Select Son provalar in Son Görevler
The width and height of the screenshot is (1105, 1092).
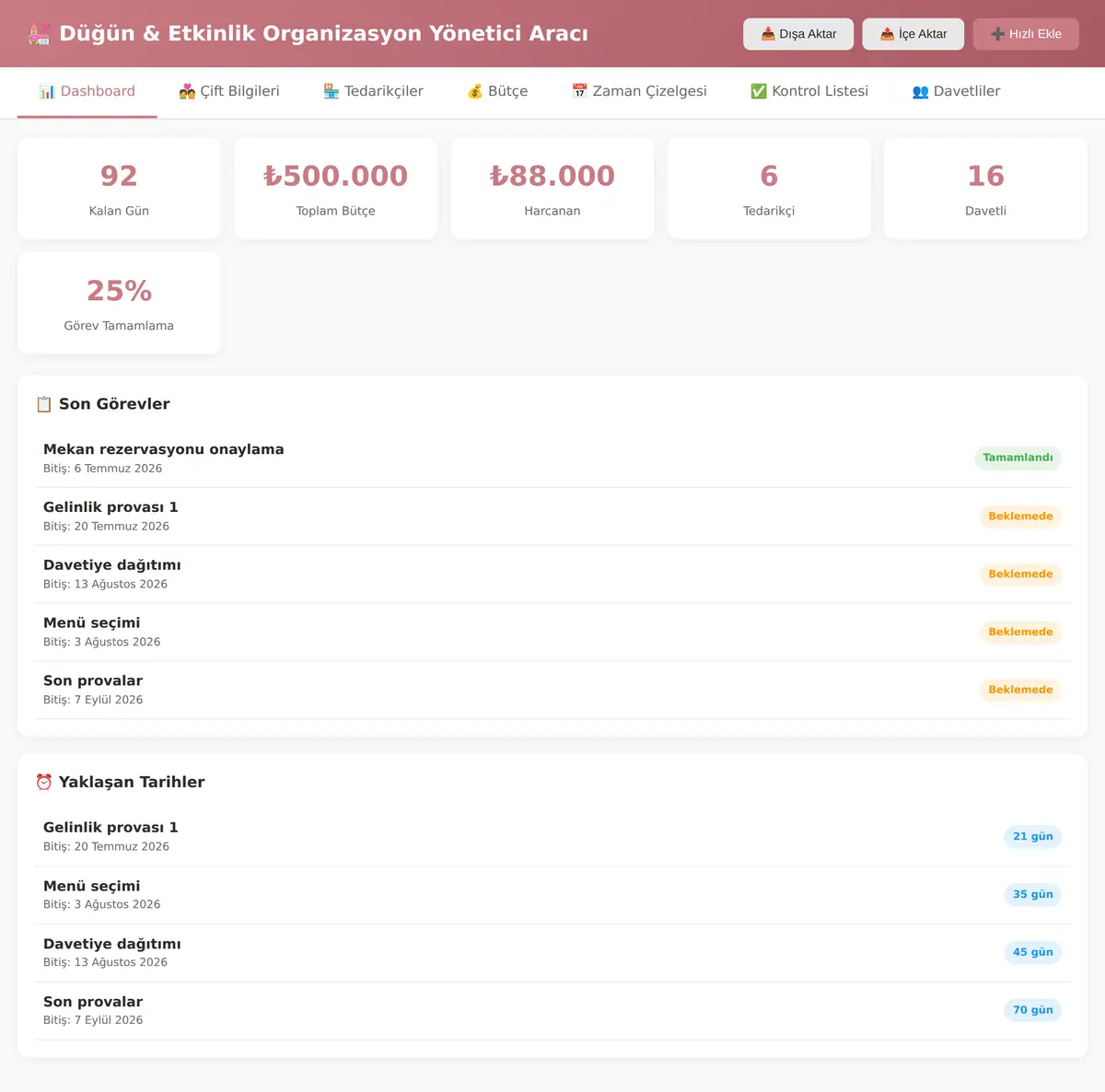coord(552,691)
